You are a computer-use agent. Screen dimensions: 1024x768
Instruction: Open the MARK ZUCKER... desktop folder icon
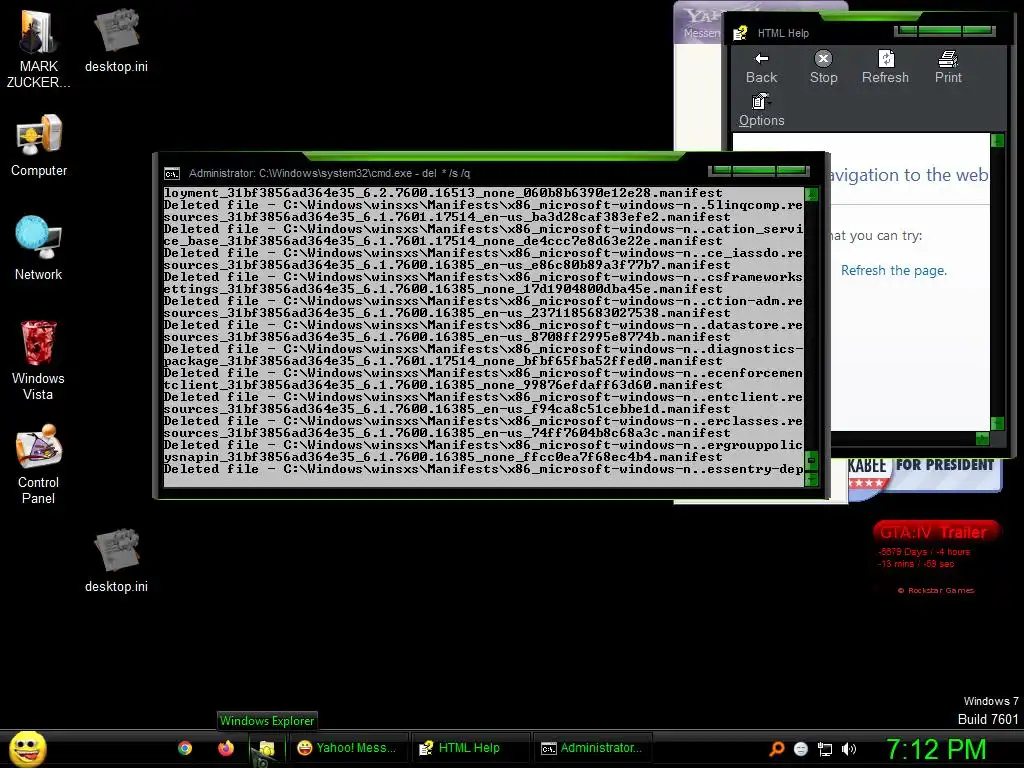tap(38, 48)
